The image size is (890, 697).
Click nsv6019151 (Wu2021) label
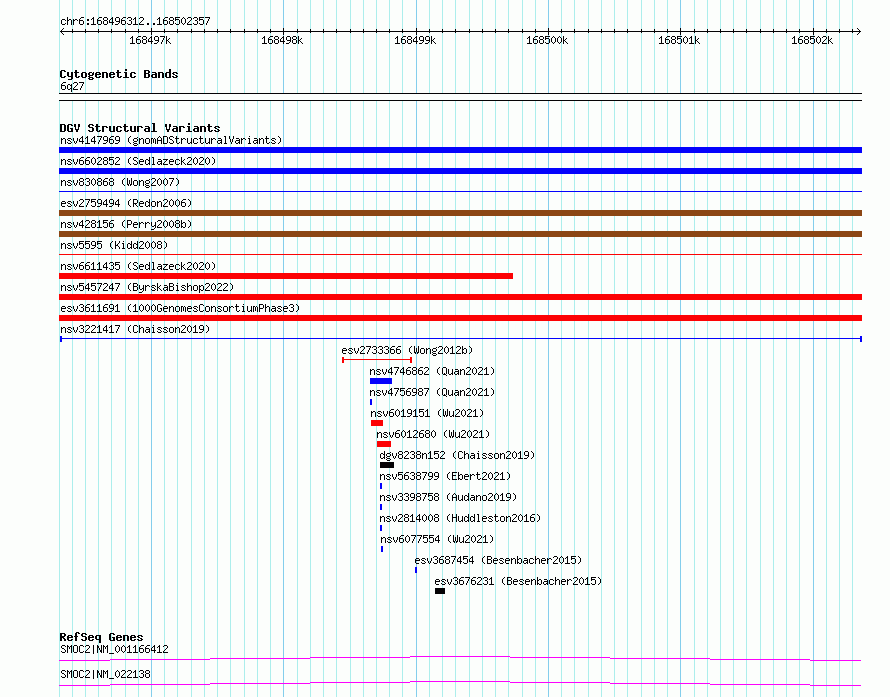point(427,413)
